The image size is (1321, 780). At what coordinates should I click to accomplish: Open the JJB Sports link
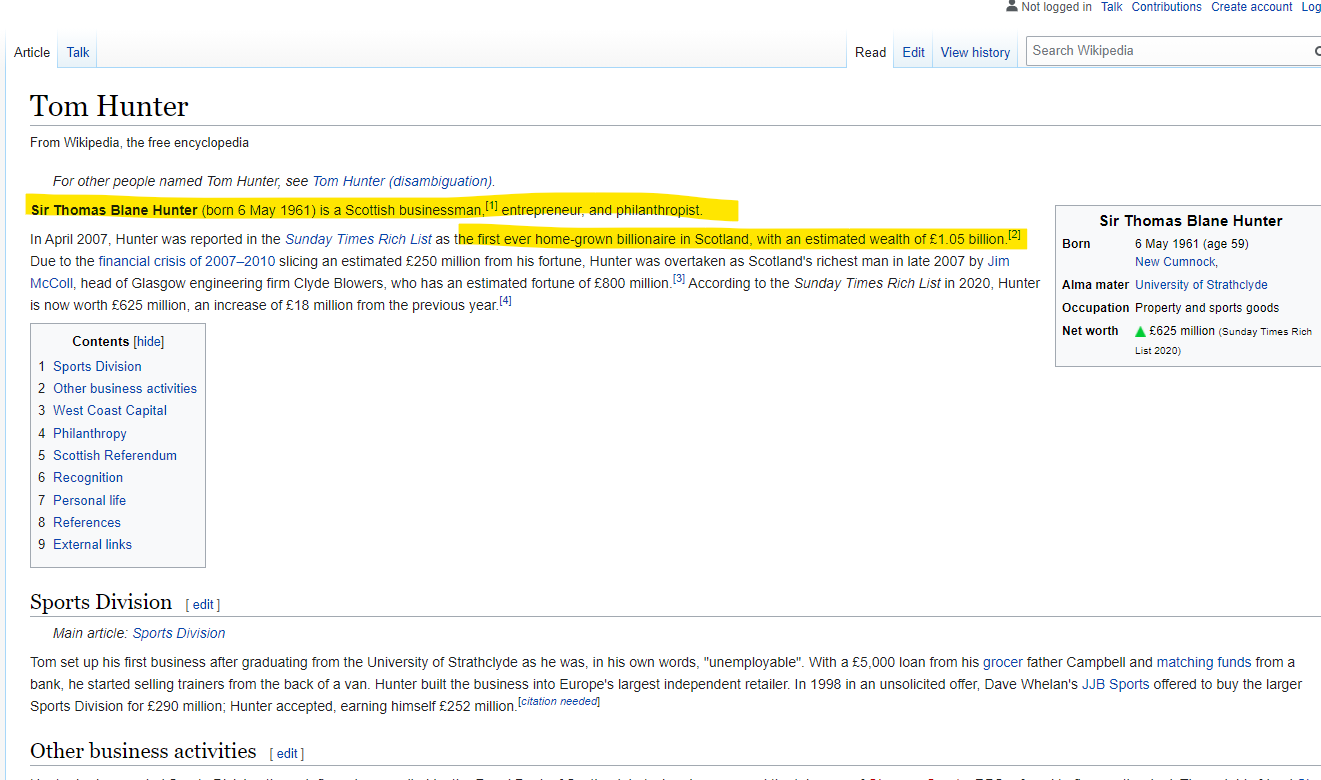click(x=1116, y=684)
